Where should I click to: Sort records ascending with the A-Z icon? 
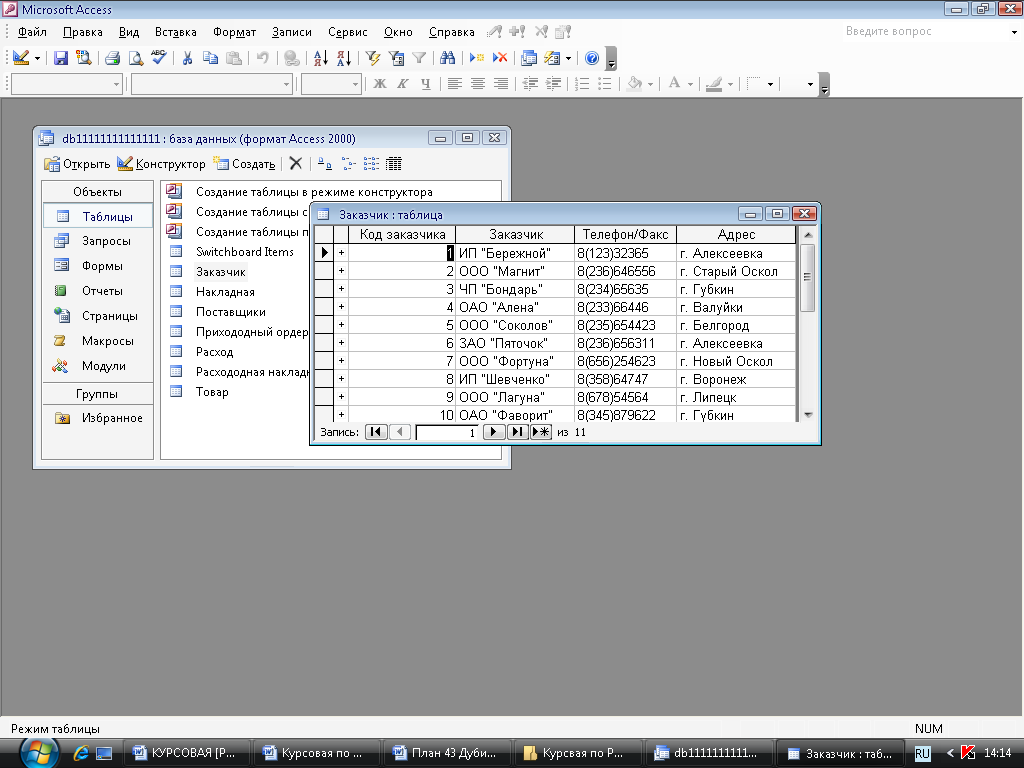pyautogui.click(x=320, y=58)
